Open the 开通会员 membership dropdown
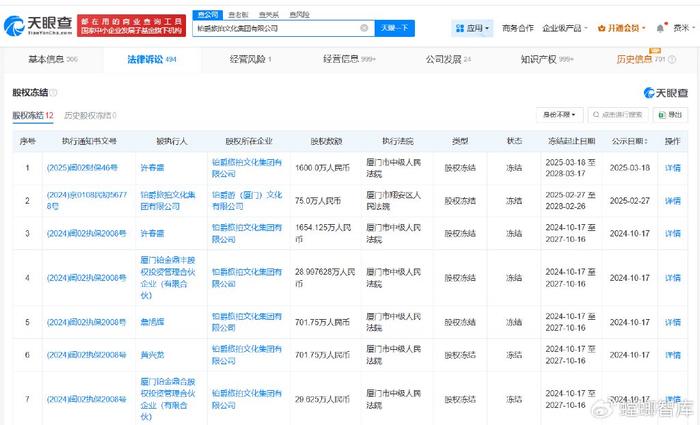The image size is (700, 425). [622, 28]
